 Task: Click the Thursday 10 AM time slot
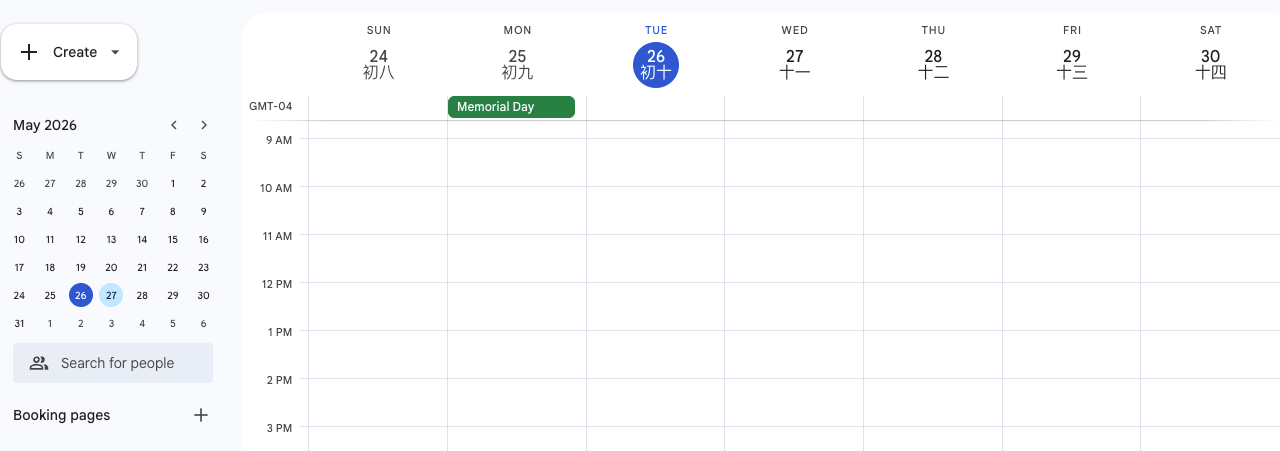(x=932, y=210)
